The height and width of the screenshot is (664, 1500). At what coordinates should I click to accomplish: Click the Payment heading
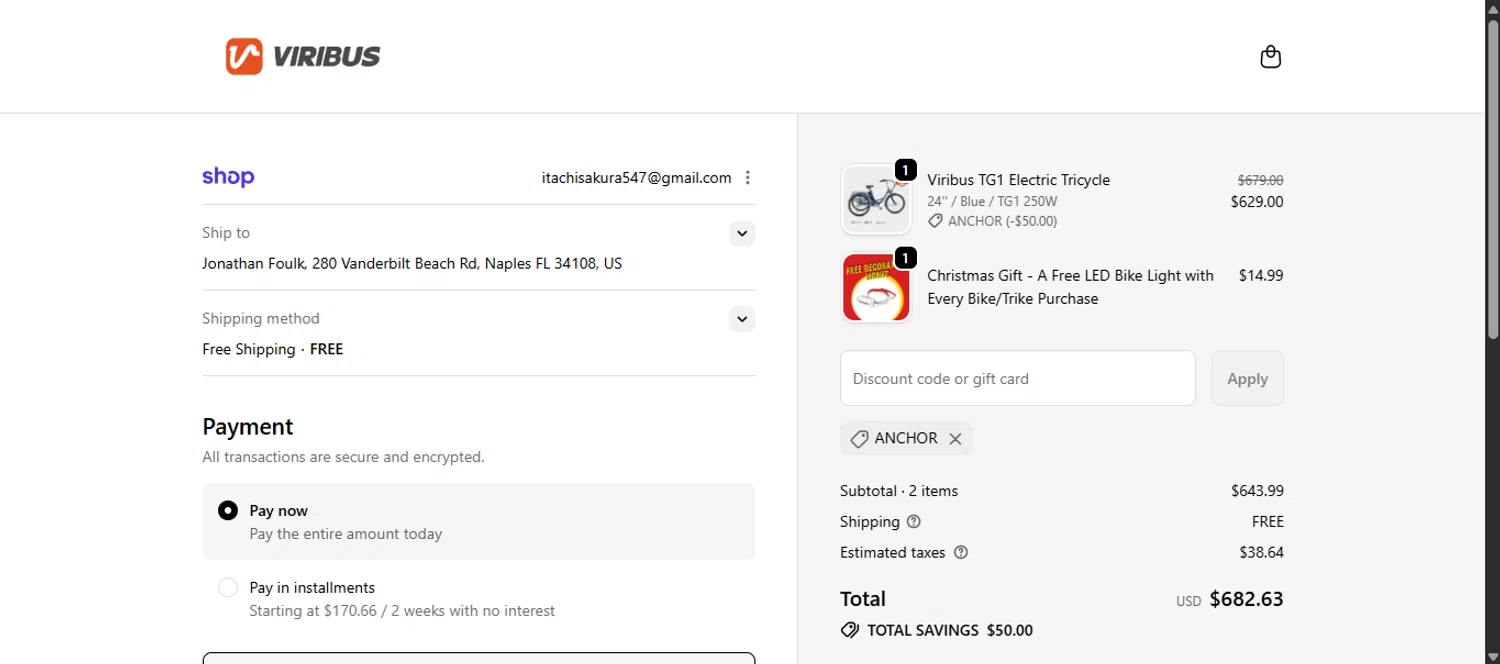(x=248, y=427)
